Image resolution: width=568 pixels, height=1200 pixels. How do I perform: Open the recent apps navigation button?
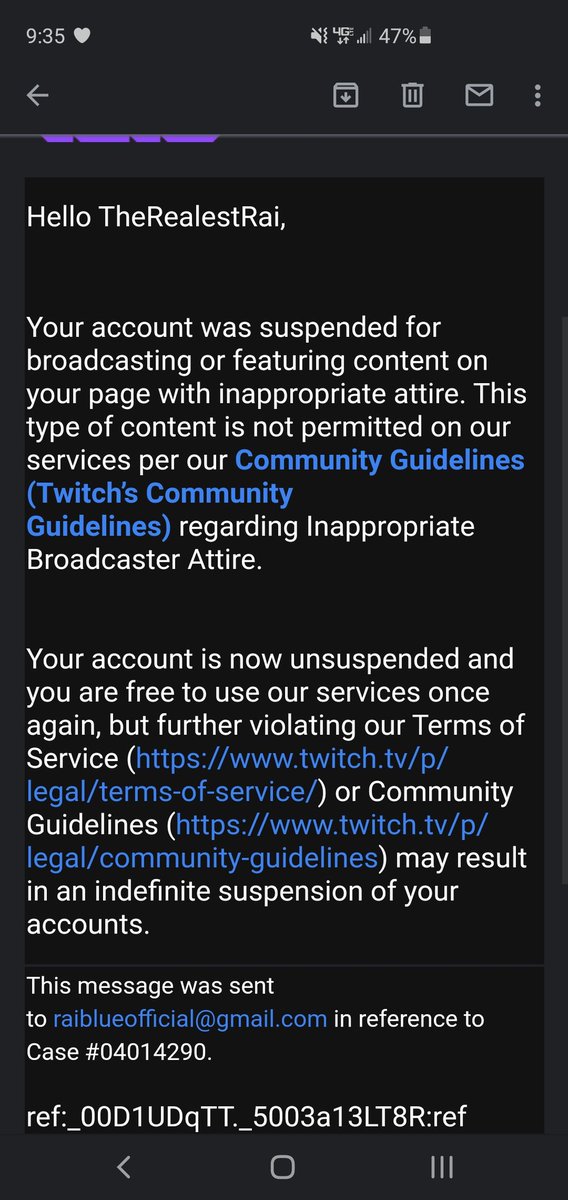point(442,1166)
